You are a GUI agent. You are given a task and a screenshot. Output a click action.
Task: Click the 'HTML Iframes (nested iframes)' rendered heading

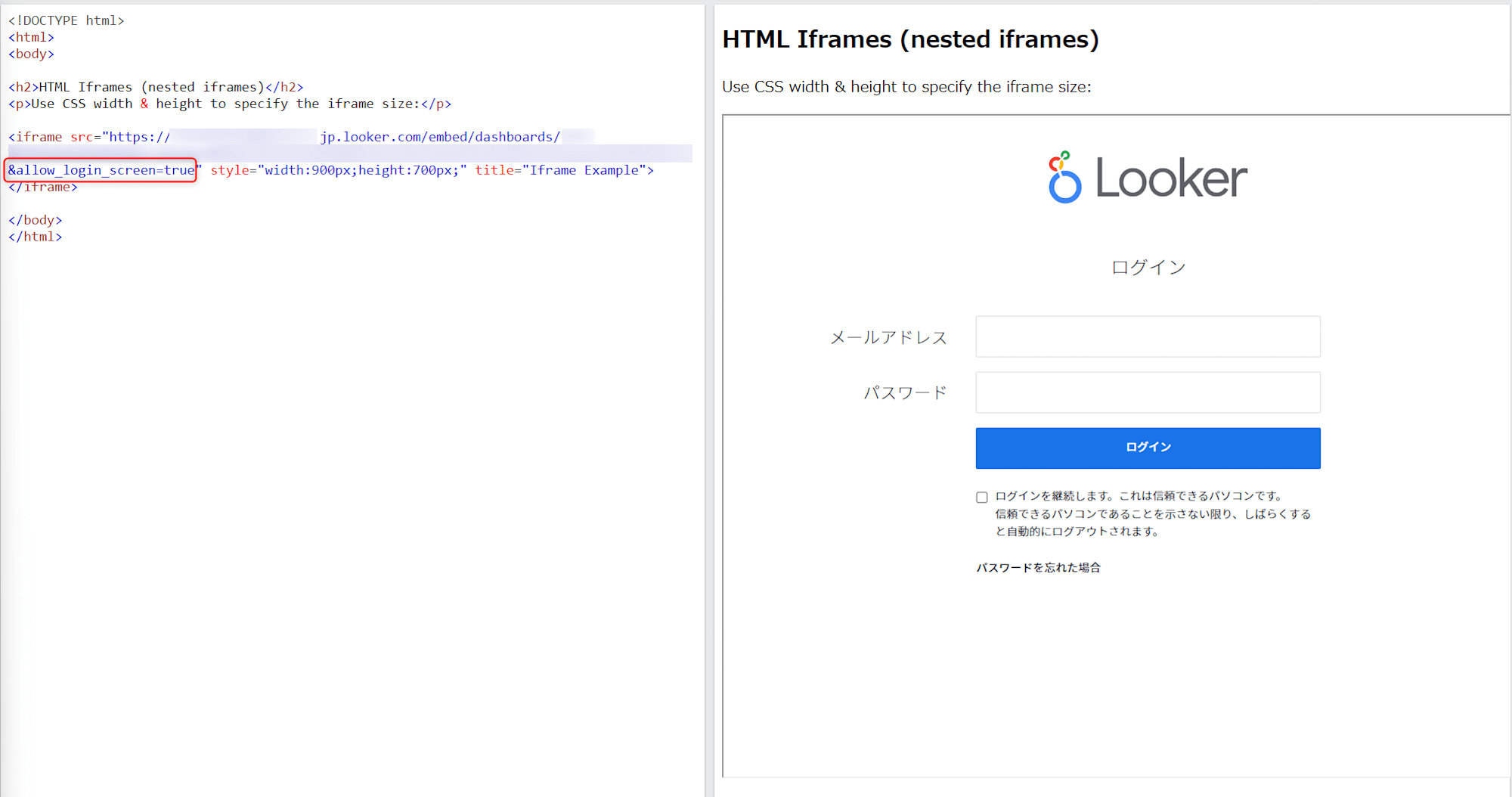point(910,39)
